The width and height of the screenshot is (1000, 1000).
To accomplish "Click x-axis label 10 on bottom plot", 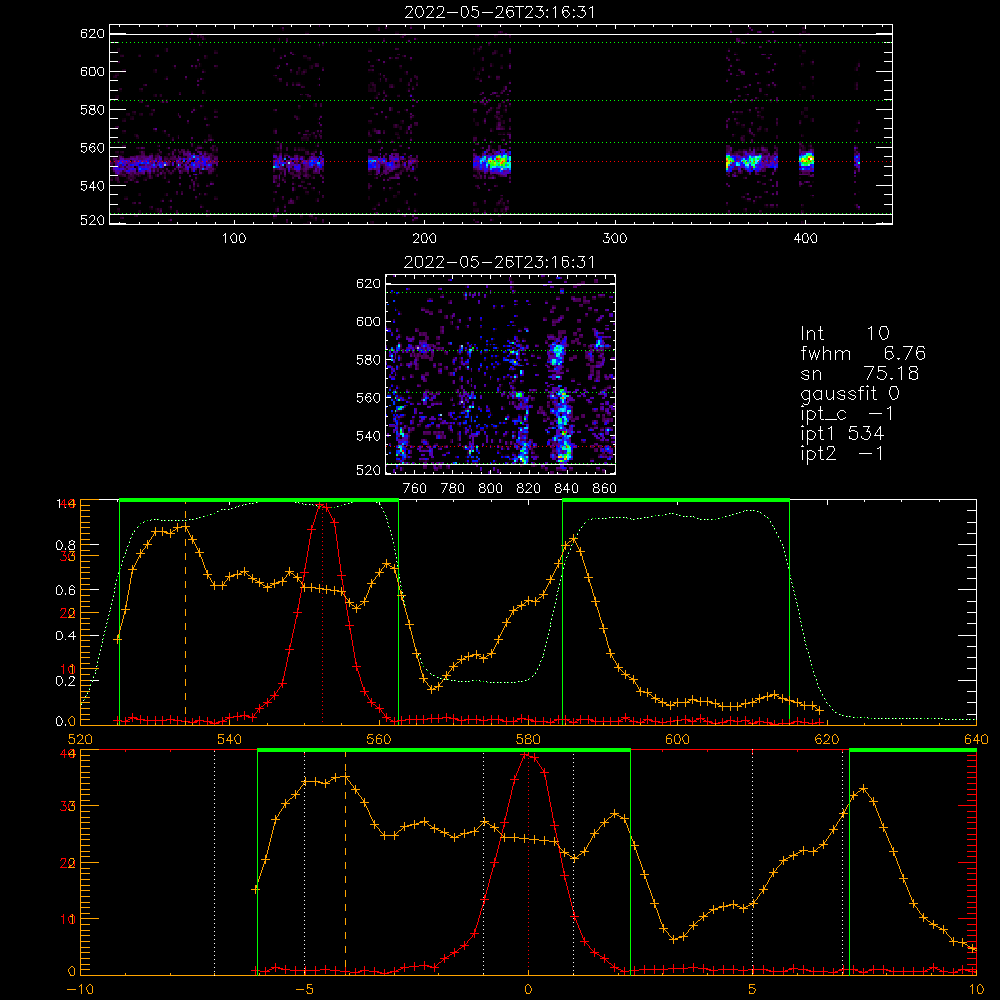I will click(x=976, y=989).
